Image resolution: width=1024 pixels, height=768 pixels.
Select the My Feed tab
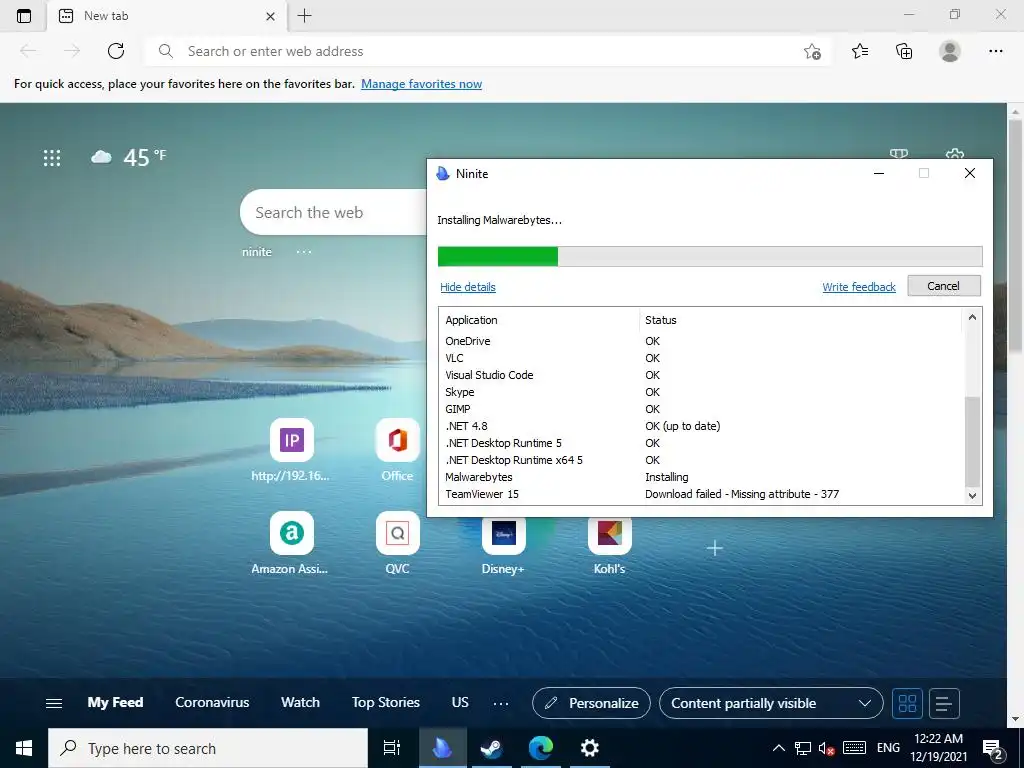click(x=115, y=703)
